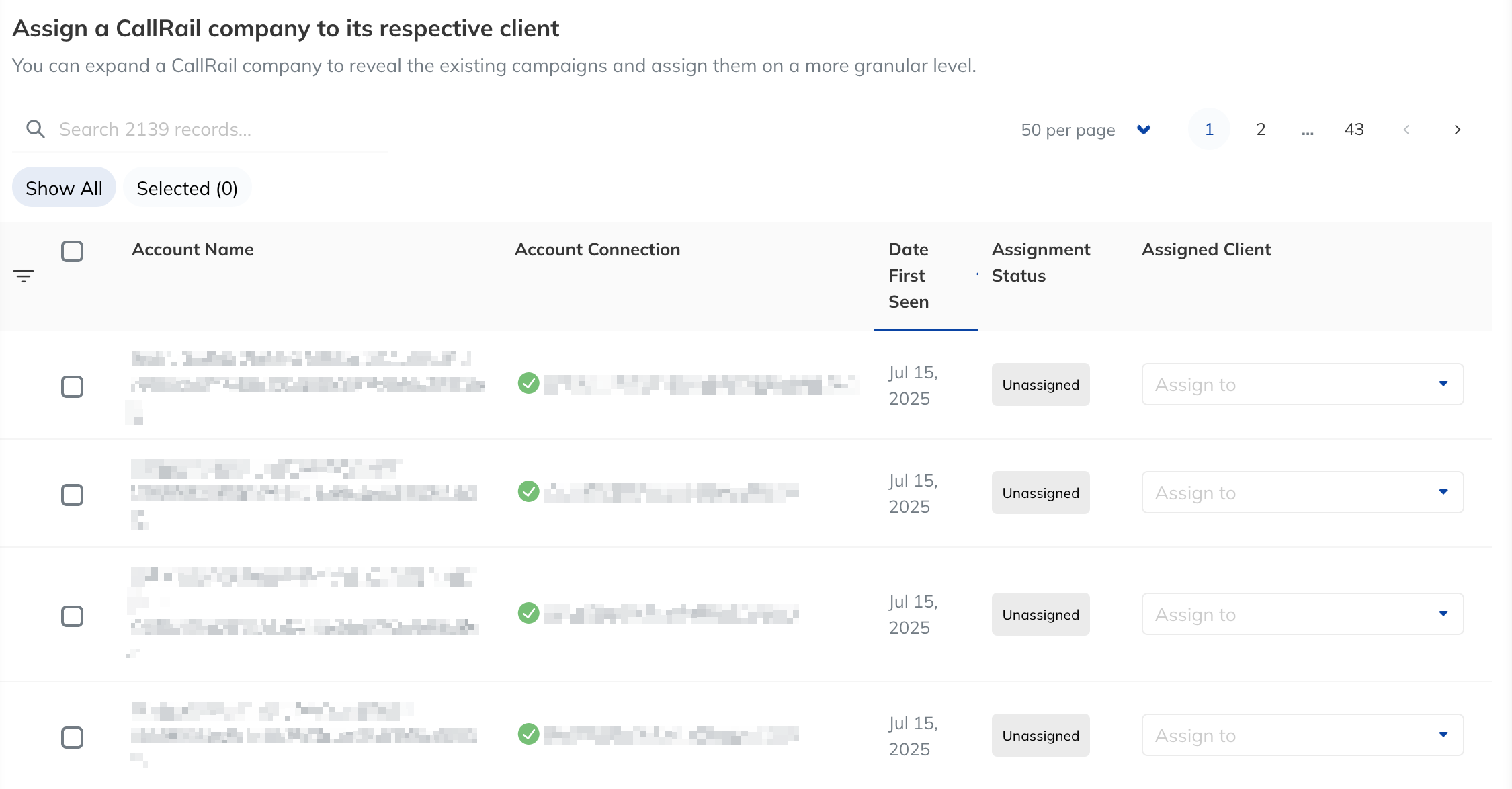Sort by Assigned Client column
This screenshot has width=1512, height=789.
[1206, 249]
